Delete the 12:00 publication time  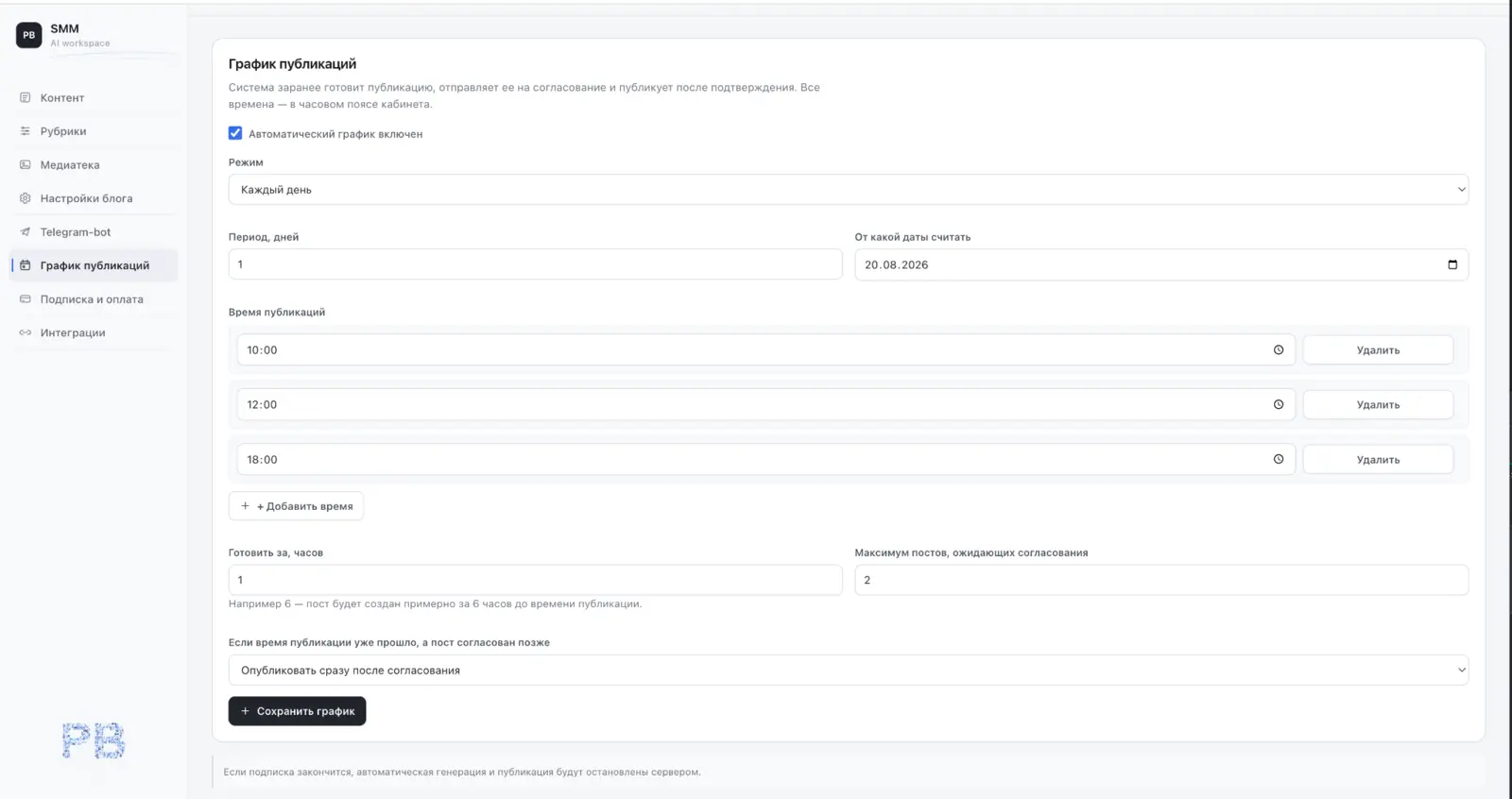tap(1378, 404)
